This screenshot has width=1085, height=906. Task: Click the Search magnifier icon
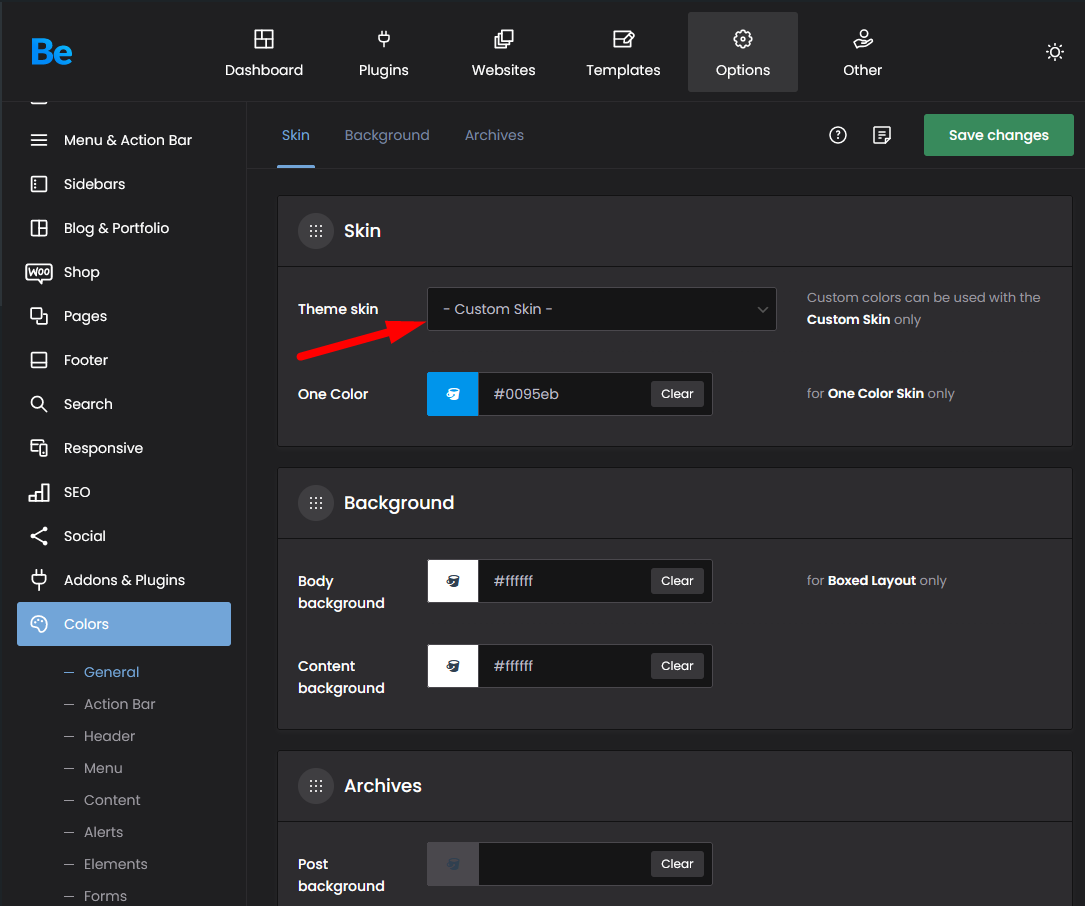(x=39, y=404)
